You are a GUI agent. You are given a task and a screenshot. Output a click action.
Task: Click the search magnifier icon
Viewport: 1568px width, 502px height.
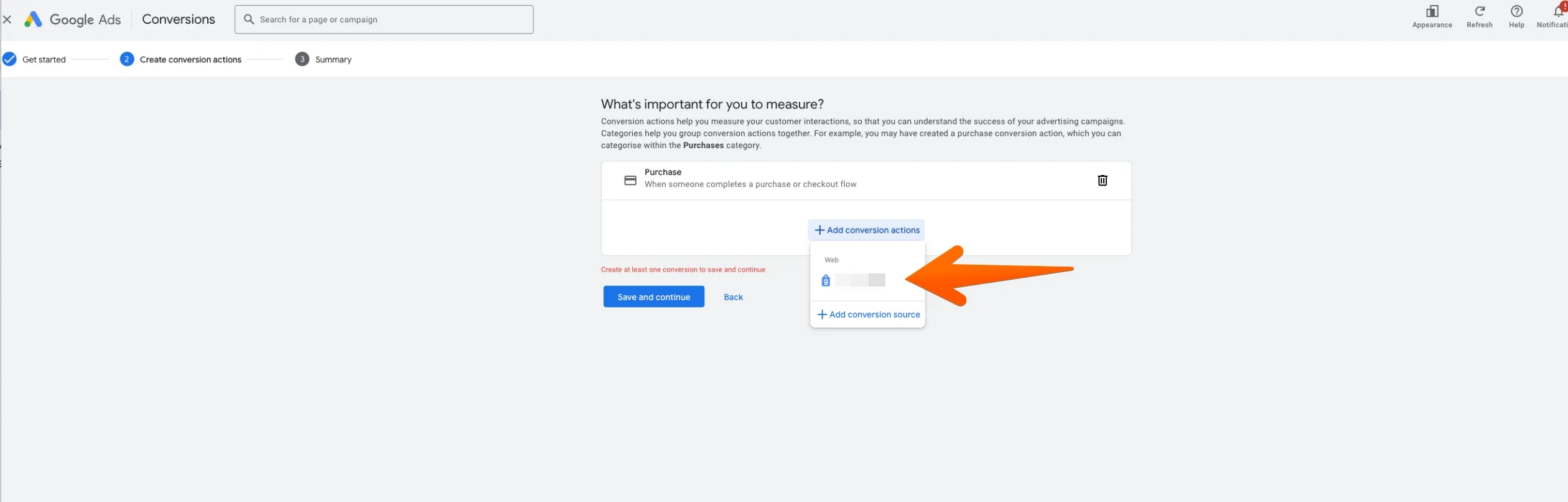click(249, 19)
